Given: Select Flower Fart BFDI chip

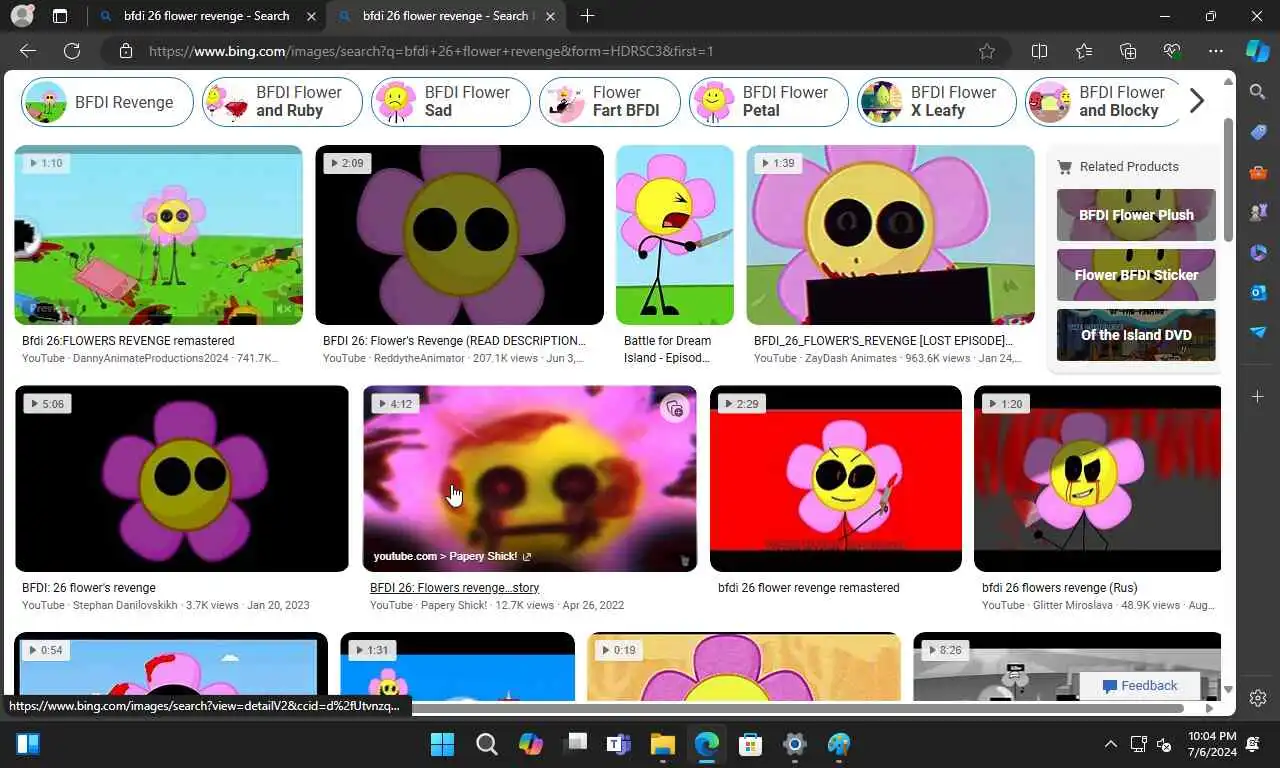Looking at the screenshot, I should (610, 102).
